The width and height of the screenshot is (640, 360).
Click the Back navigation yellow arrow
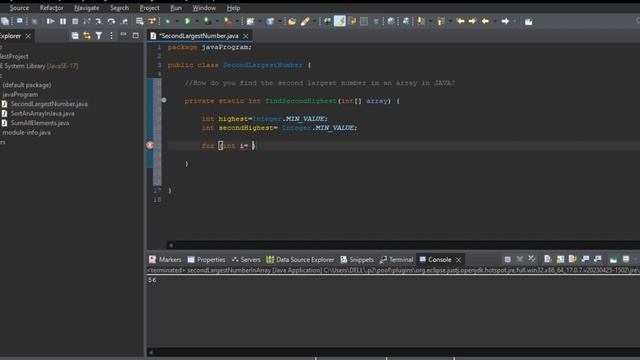485,21
